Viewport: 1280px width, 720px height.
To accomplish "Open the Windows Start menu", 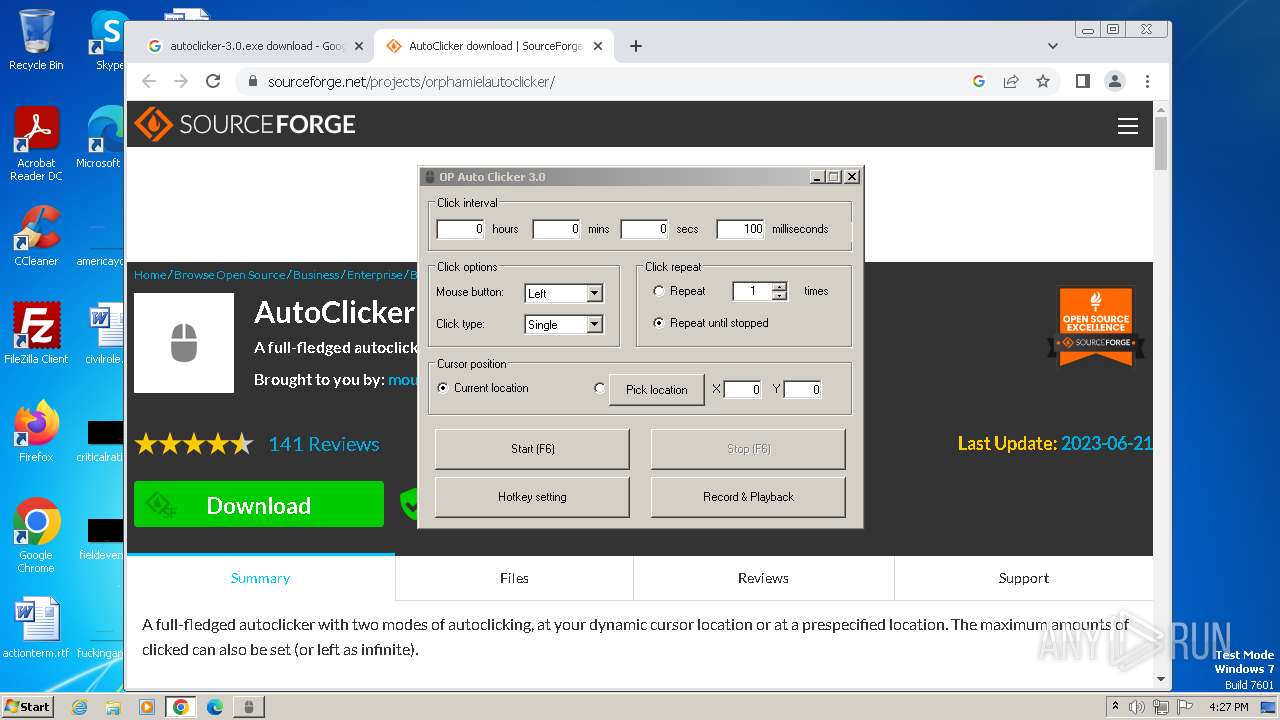I will (28, 706).
